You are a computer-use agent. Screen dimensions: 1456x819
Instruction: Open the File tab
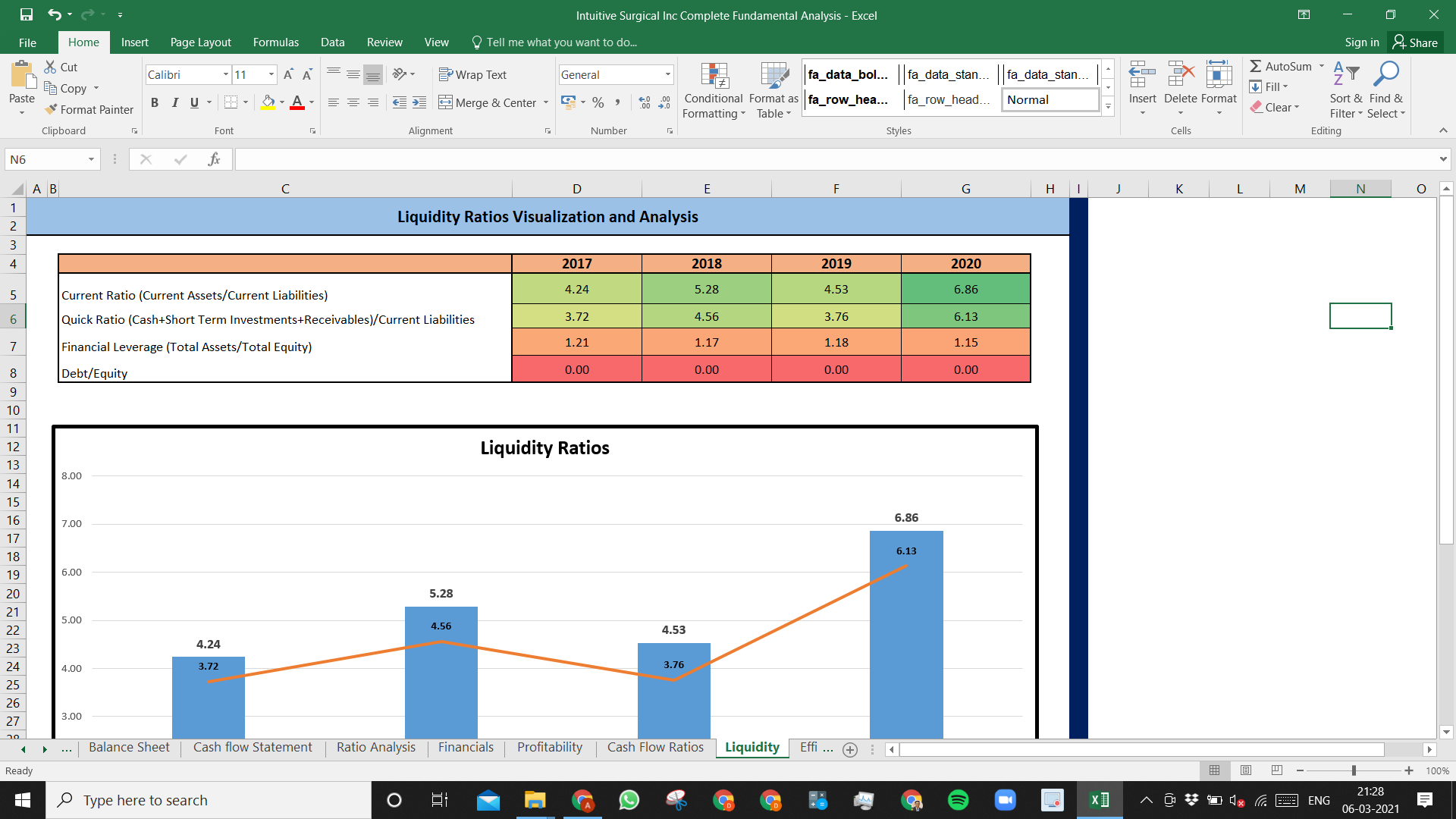(x=27, y=42)
